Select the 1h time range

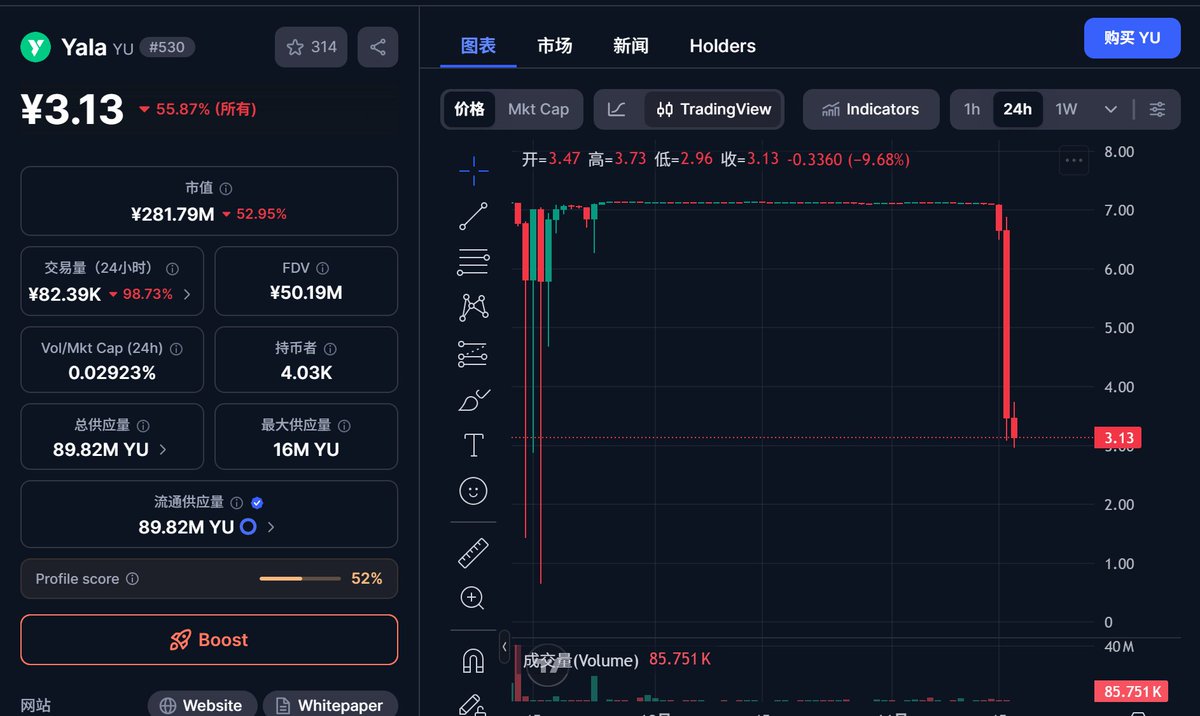972,109
